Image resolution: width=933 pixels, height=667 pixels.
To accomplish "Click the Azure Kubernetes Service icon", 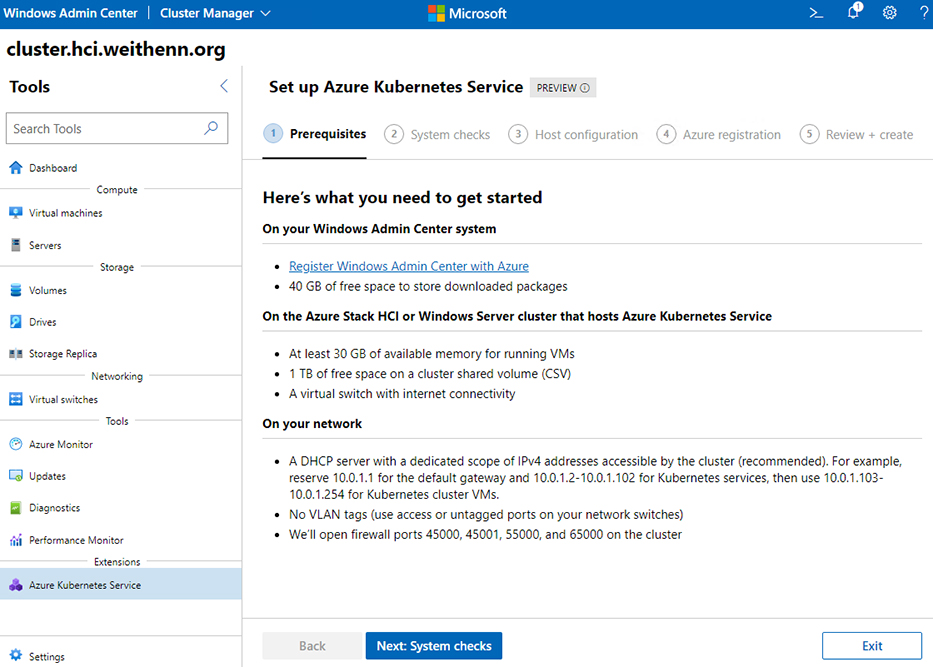I will pyautogui.click(x=16, y=585).
